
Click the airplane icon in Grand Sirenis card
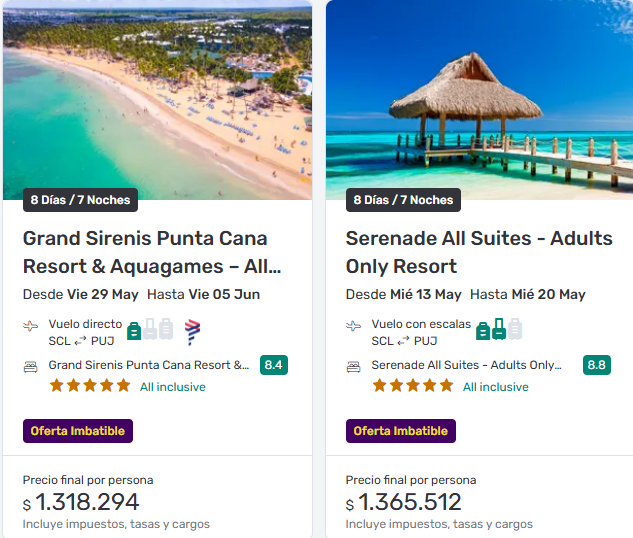(31, 326)
